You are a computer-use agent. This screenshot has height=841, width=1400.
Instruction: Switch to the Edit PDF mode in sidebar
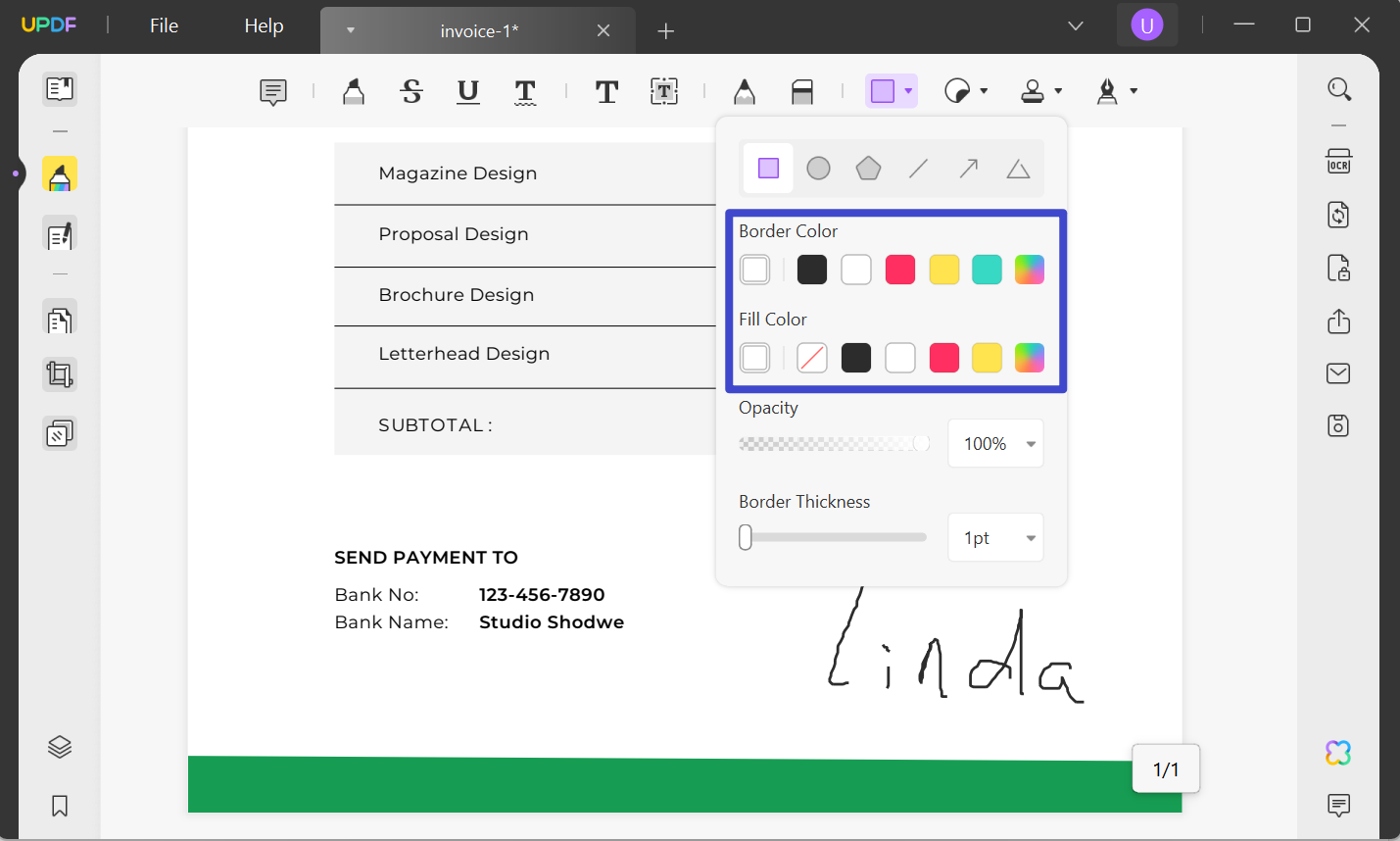point(60,235)
